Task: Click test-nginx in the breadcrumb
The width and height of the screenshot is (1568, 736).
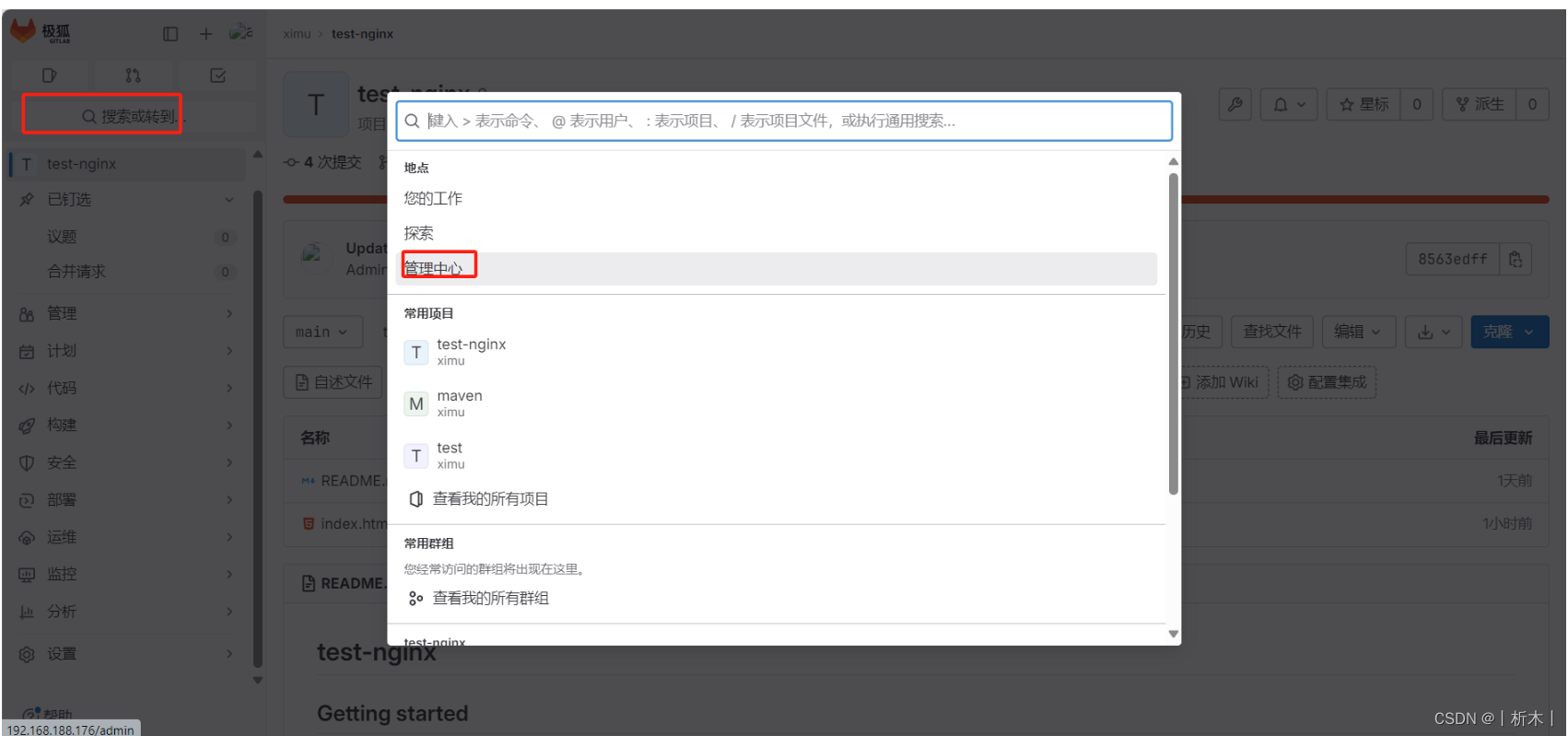Action: pyautogui.click(x=362, y=34)
